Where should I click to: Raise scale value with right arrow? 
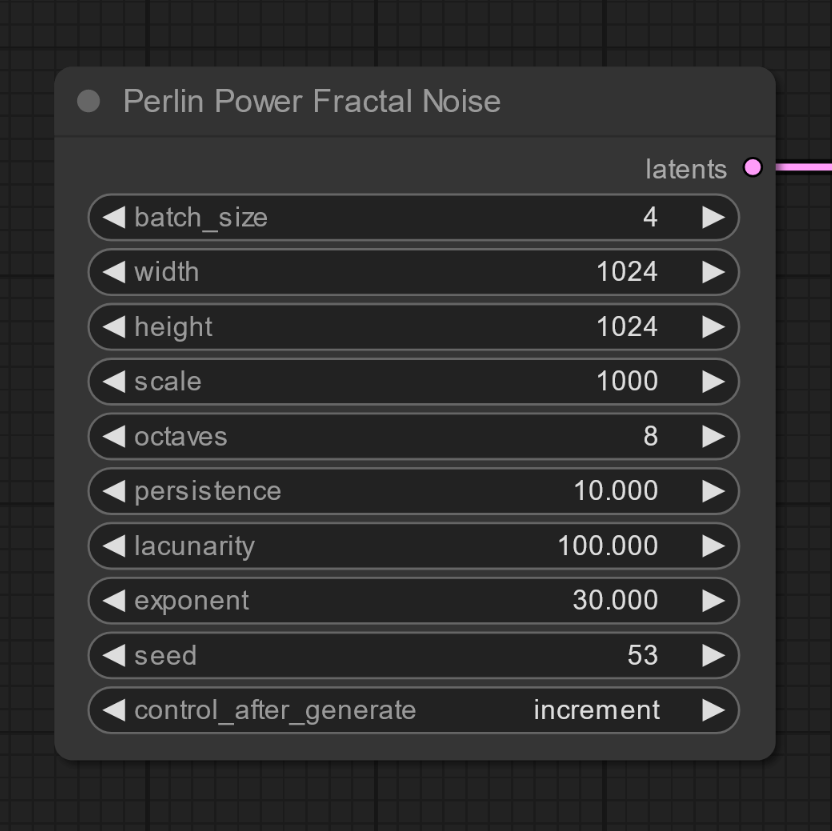[712, 381]
